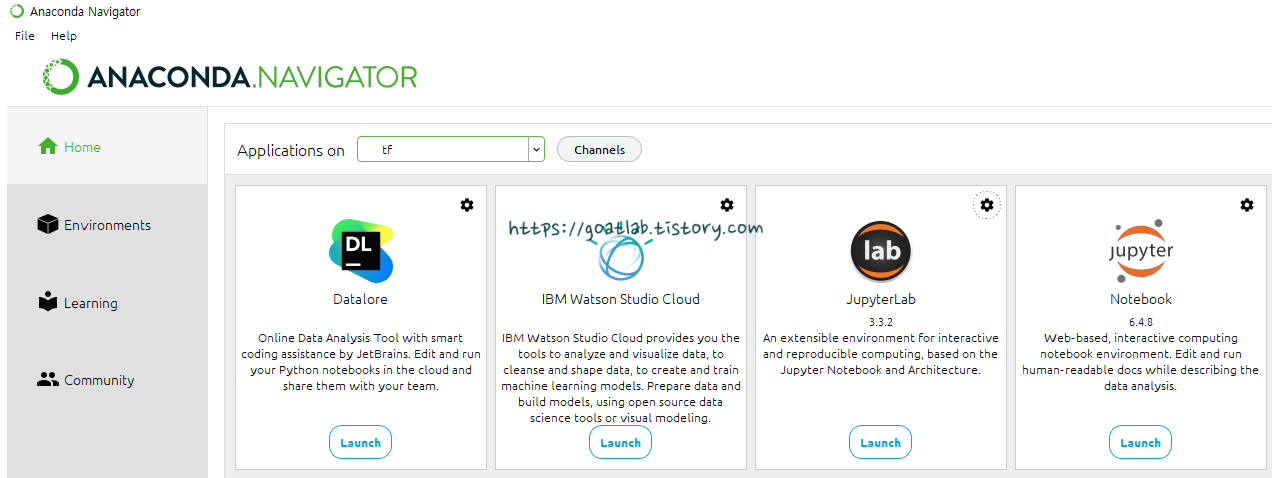This screenshot has width=1272, height=478.
Task: Click the Datalore DL application logo
Action: 361,251
